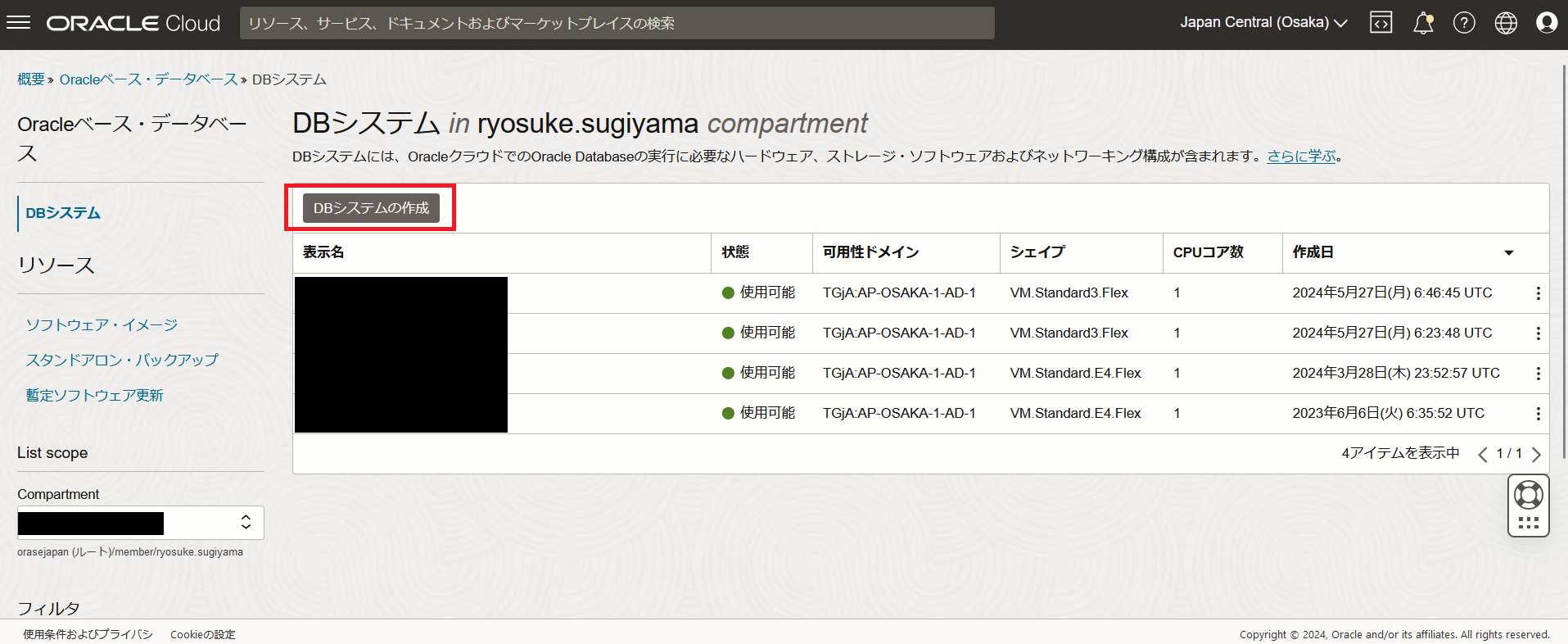Sort by 状態 column header

(735, 252)
